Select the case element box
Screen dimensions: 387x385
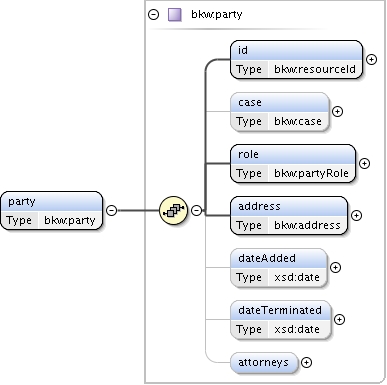coord(280,111)
